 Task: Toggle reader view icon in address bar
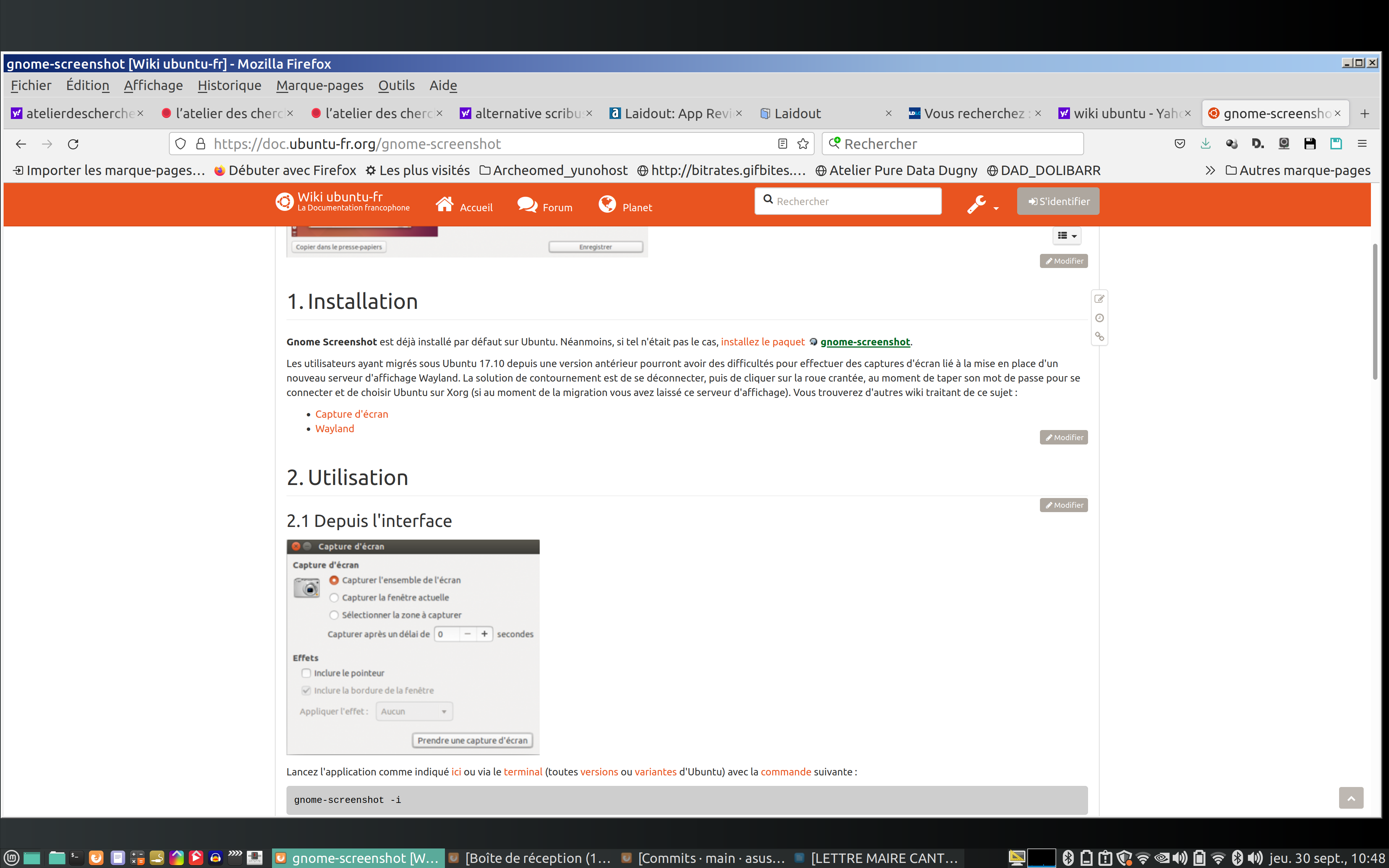pos(782,144)
